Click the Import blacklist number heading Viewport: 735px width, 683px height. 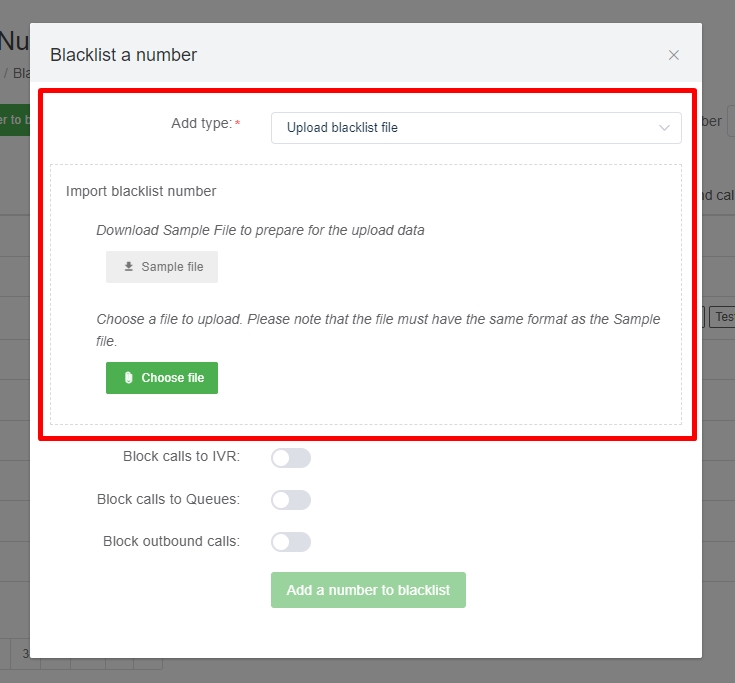point(141,191)
